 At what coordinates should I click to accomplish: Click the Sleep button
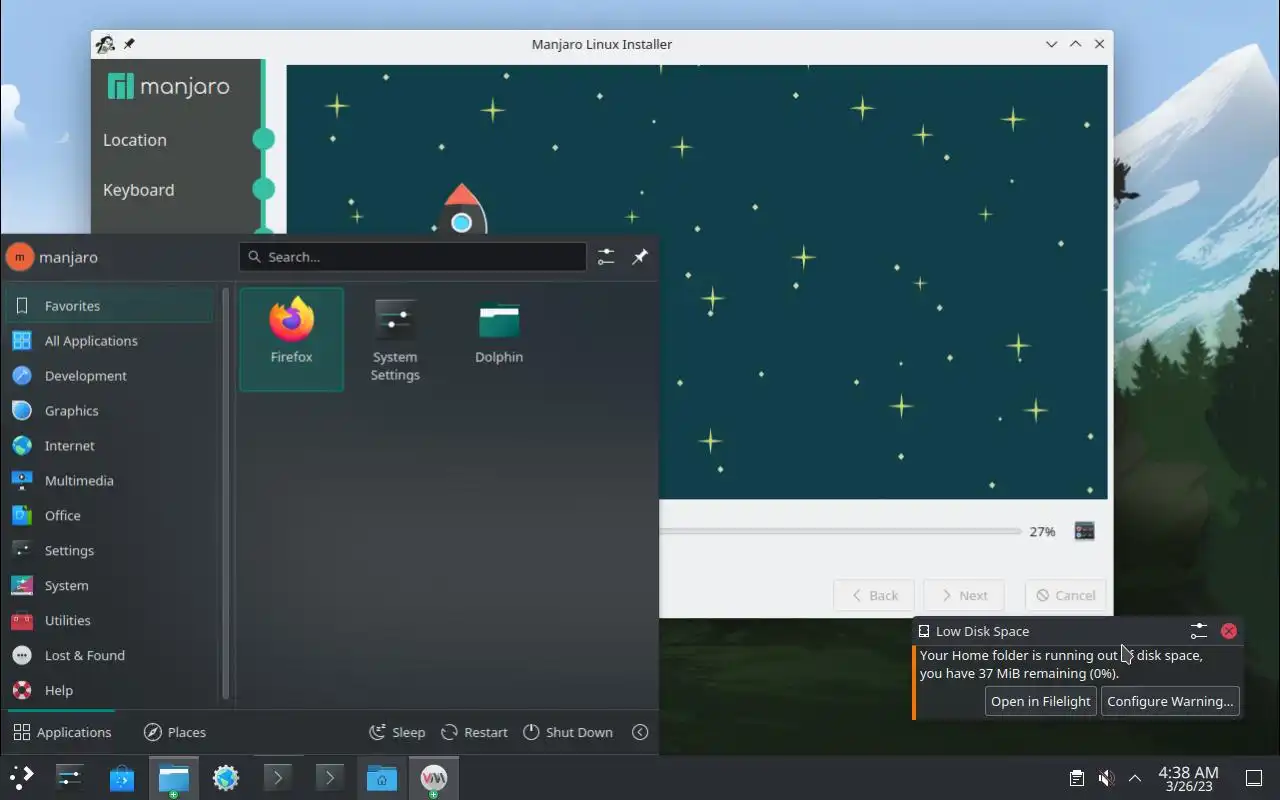pyautogui.click(x=397, y=732)
